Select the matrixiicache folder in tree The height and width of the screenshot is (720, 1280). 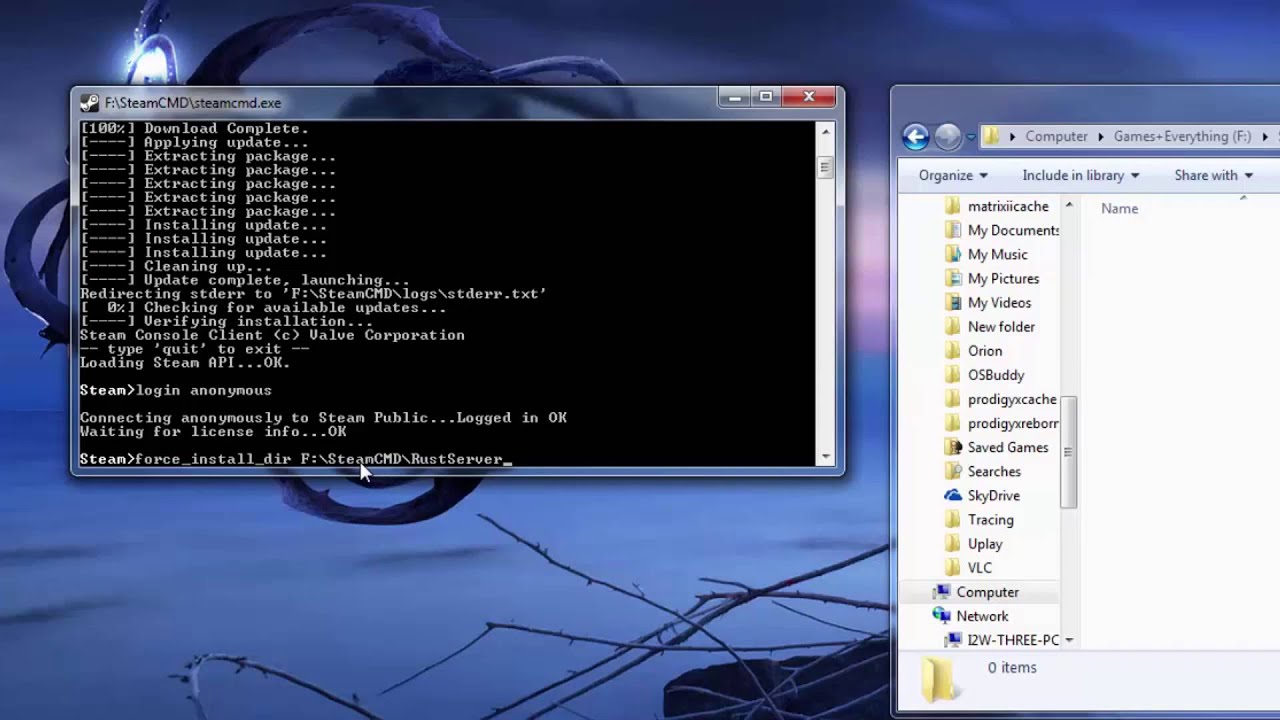click(x=1008, y=206)
